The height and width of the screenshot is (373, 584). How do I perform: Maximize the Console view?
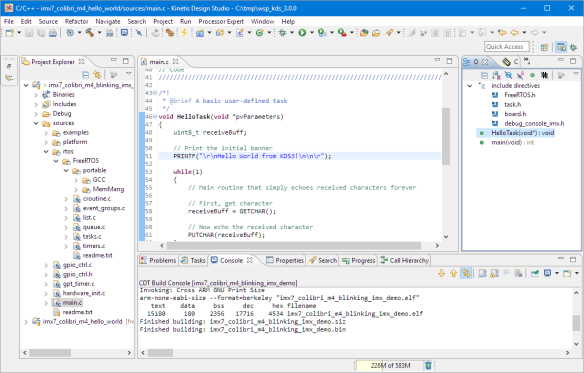(x=573, y=259)
